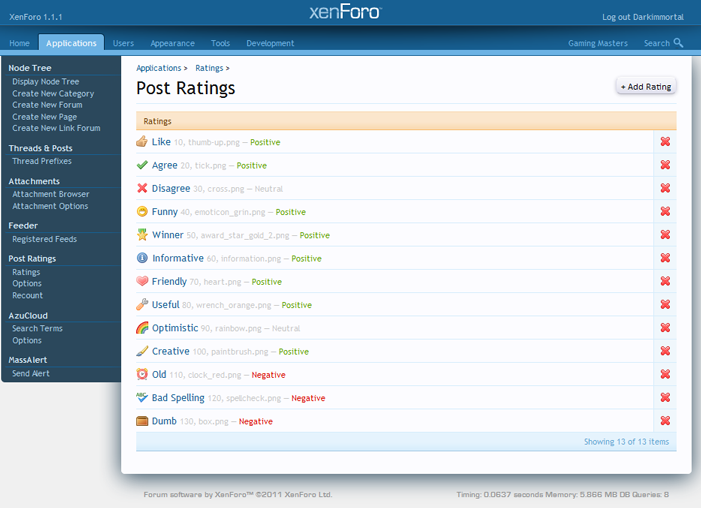The height and width of the screenshot is (508, 701).
Task: Open Display Node Tree
Action: pyautogui.click(x=46, y=81)
